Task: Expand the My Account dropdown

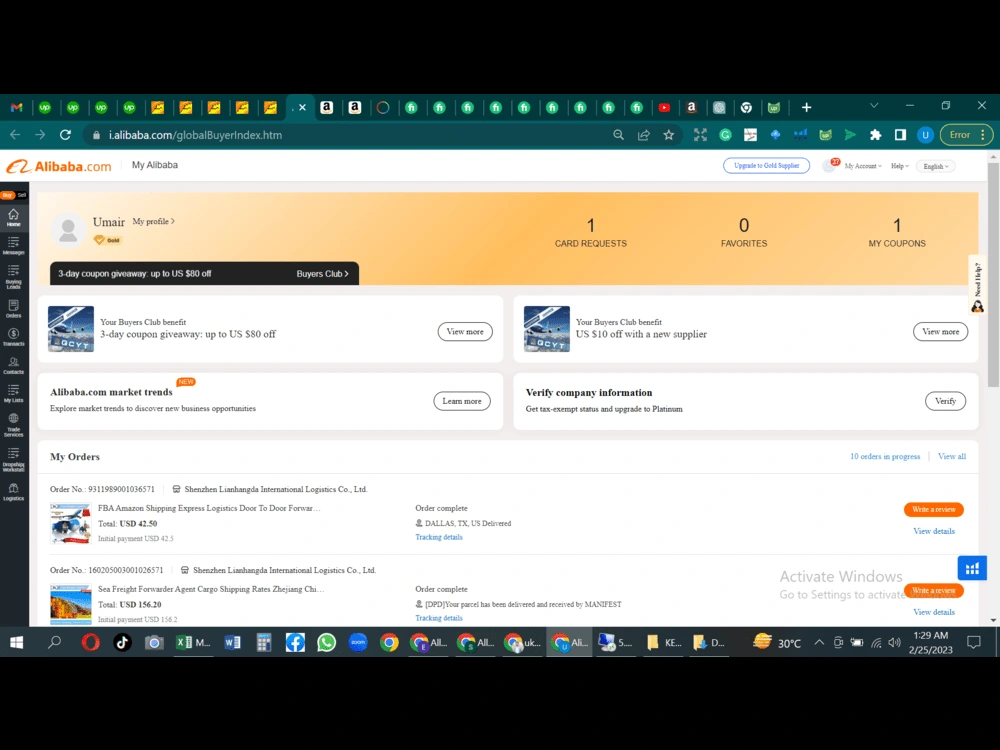Action: pos(863,166)
